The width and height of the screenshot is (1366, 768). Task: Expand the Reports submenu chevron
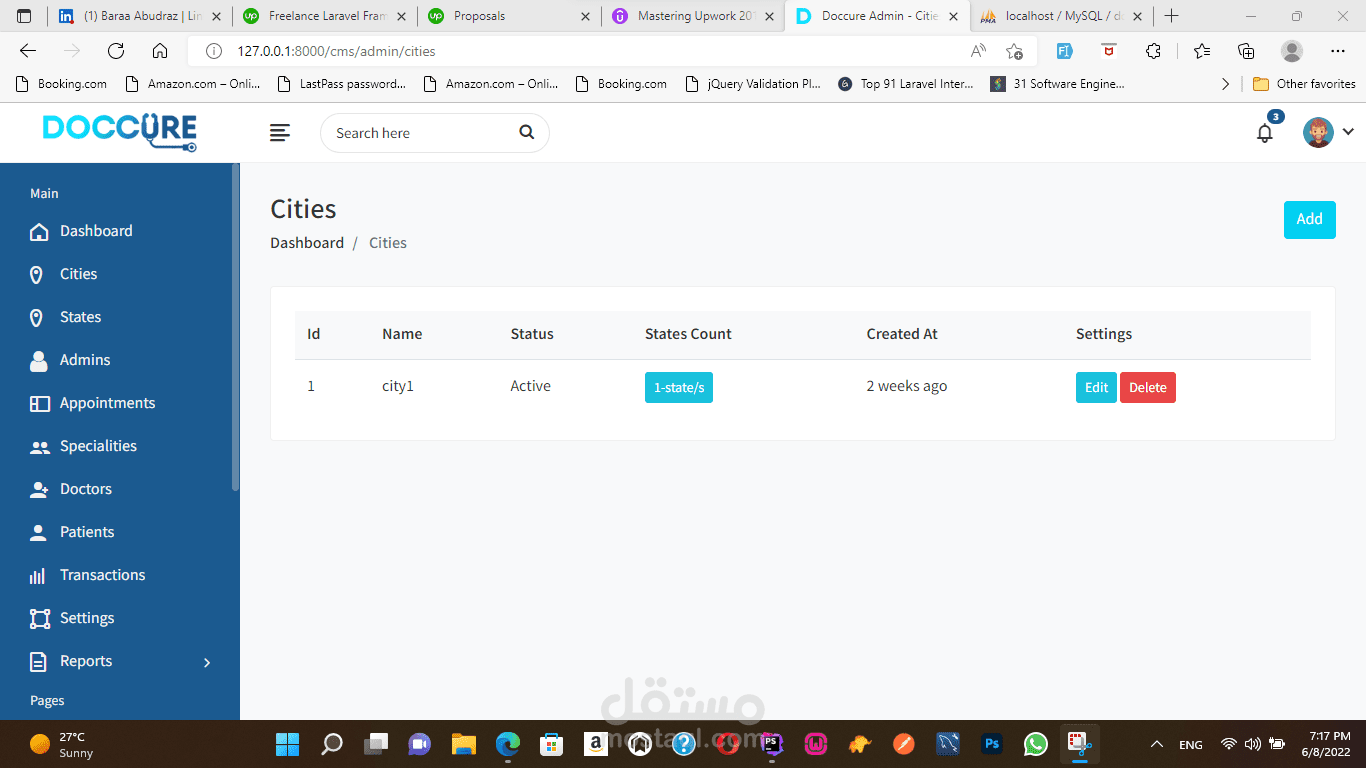[207, 662]
